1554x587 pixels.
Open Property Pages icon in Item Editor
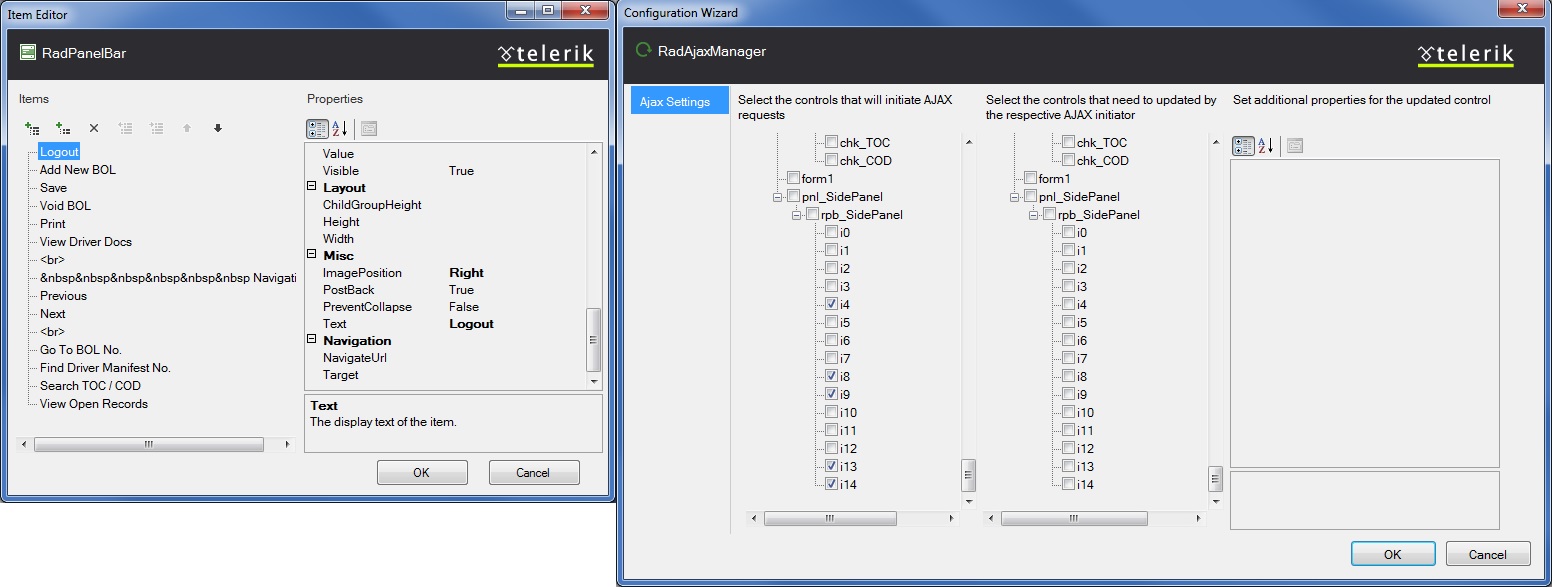[x=368, y=128]
